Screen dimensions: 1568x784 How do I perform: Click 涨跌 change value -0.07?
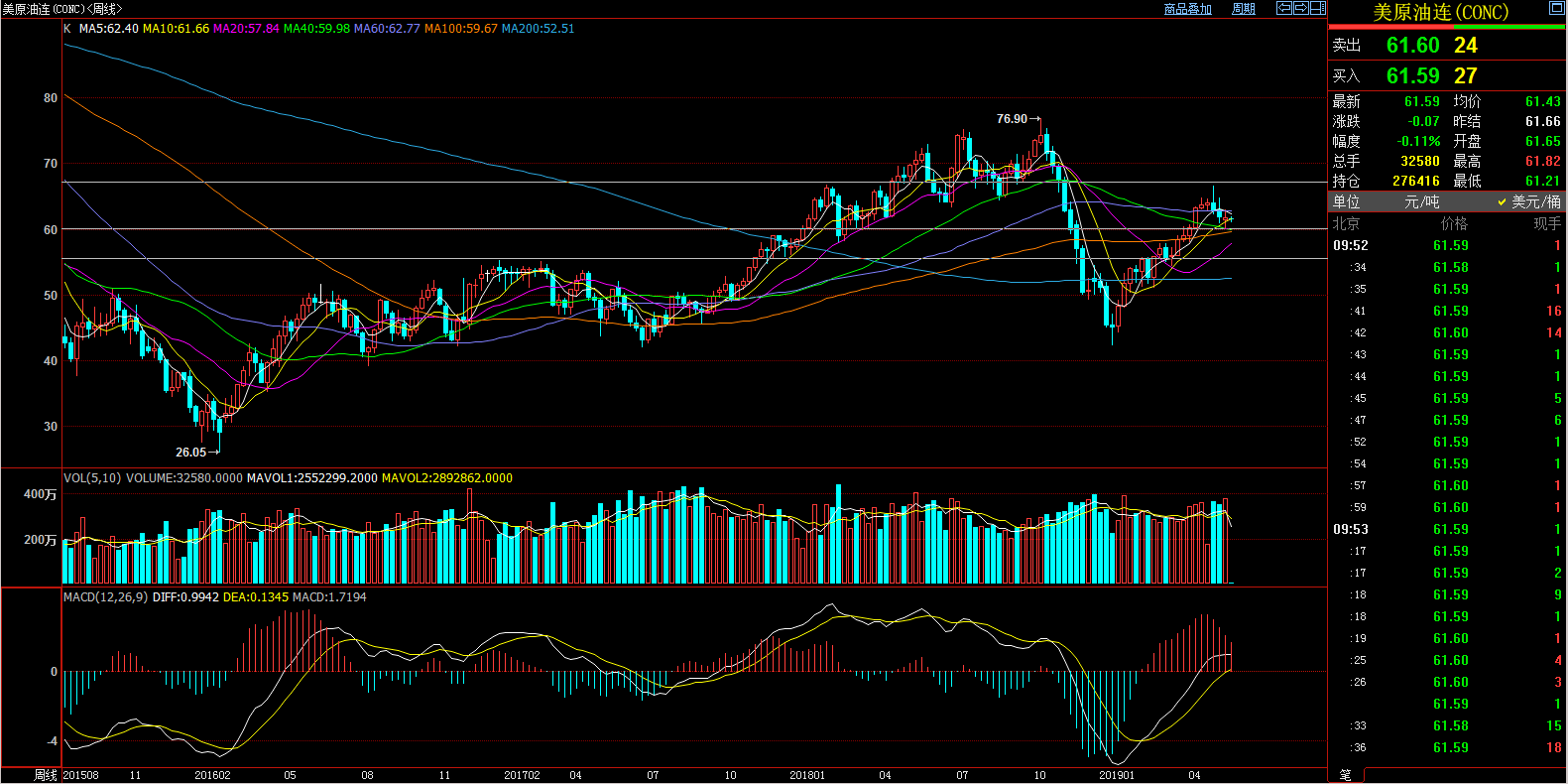click(1423, 121)
